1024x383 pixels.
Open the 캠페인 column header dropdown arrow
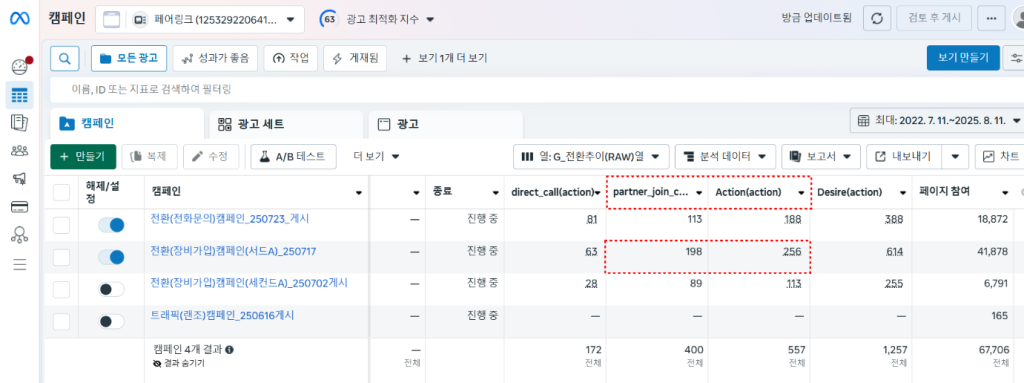(359, 193)
